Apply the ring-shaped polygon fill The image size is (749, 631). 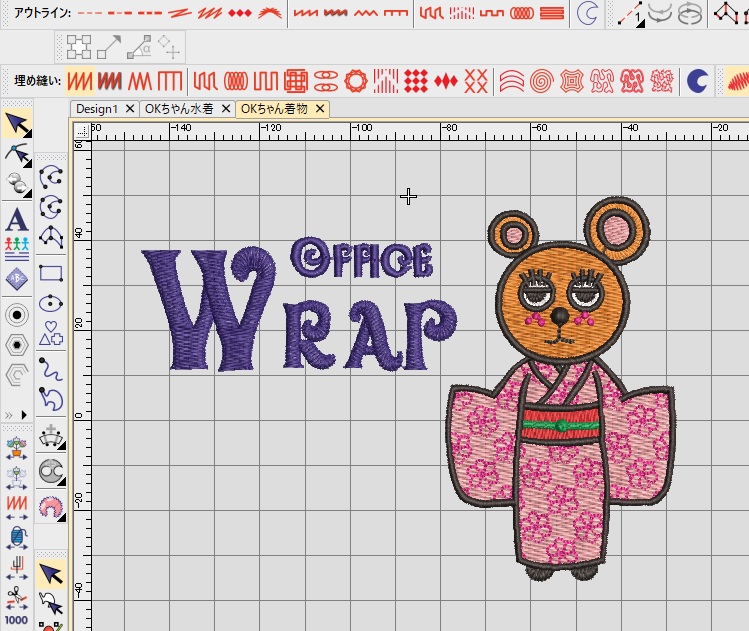coord(356,81)
